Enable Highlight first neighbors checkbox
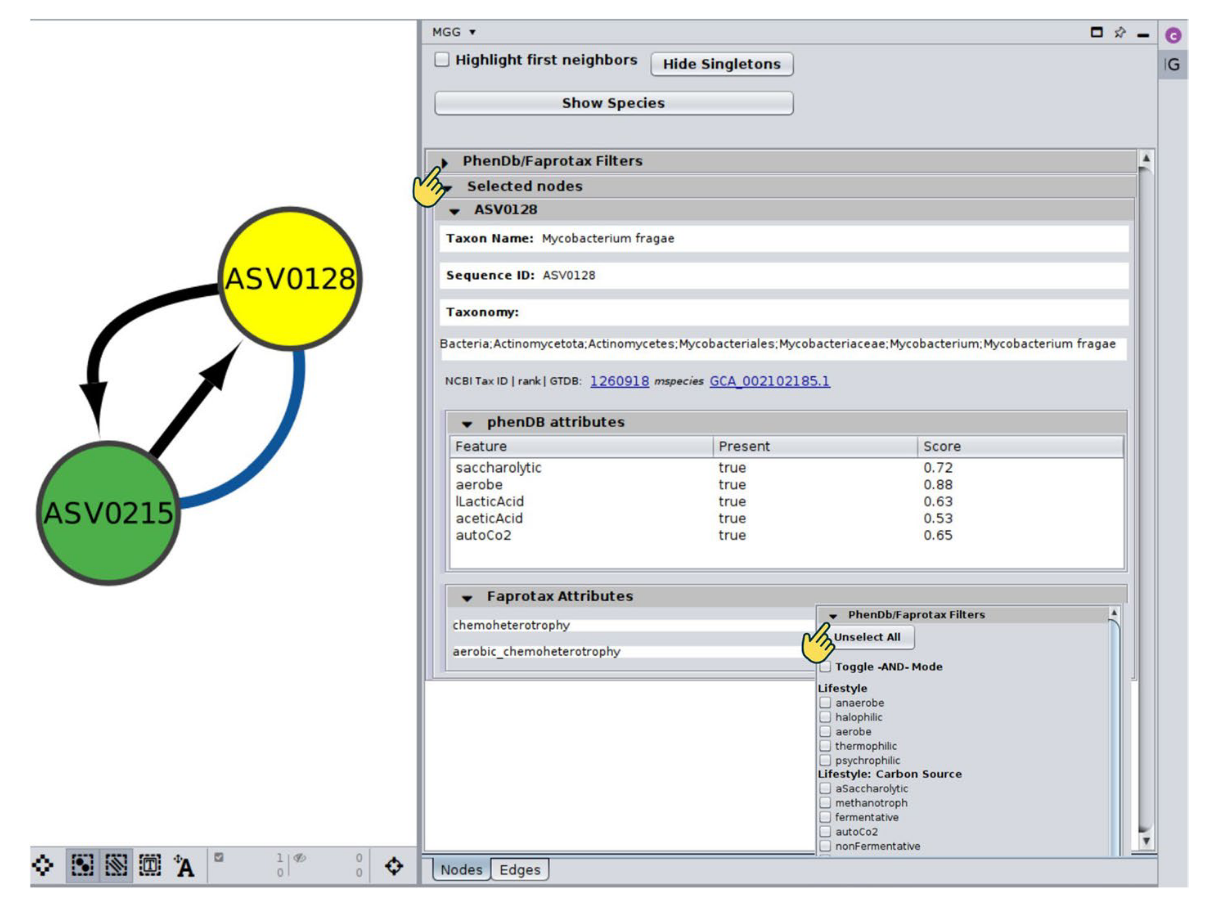1232x900 pixels. coord(442,60)
